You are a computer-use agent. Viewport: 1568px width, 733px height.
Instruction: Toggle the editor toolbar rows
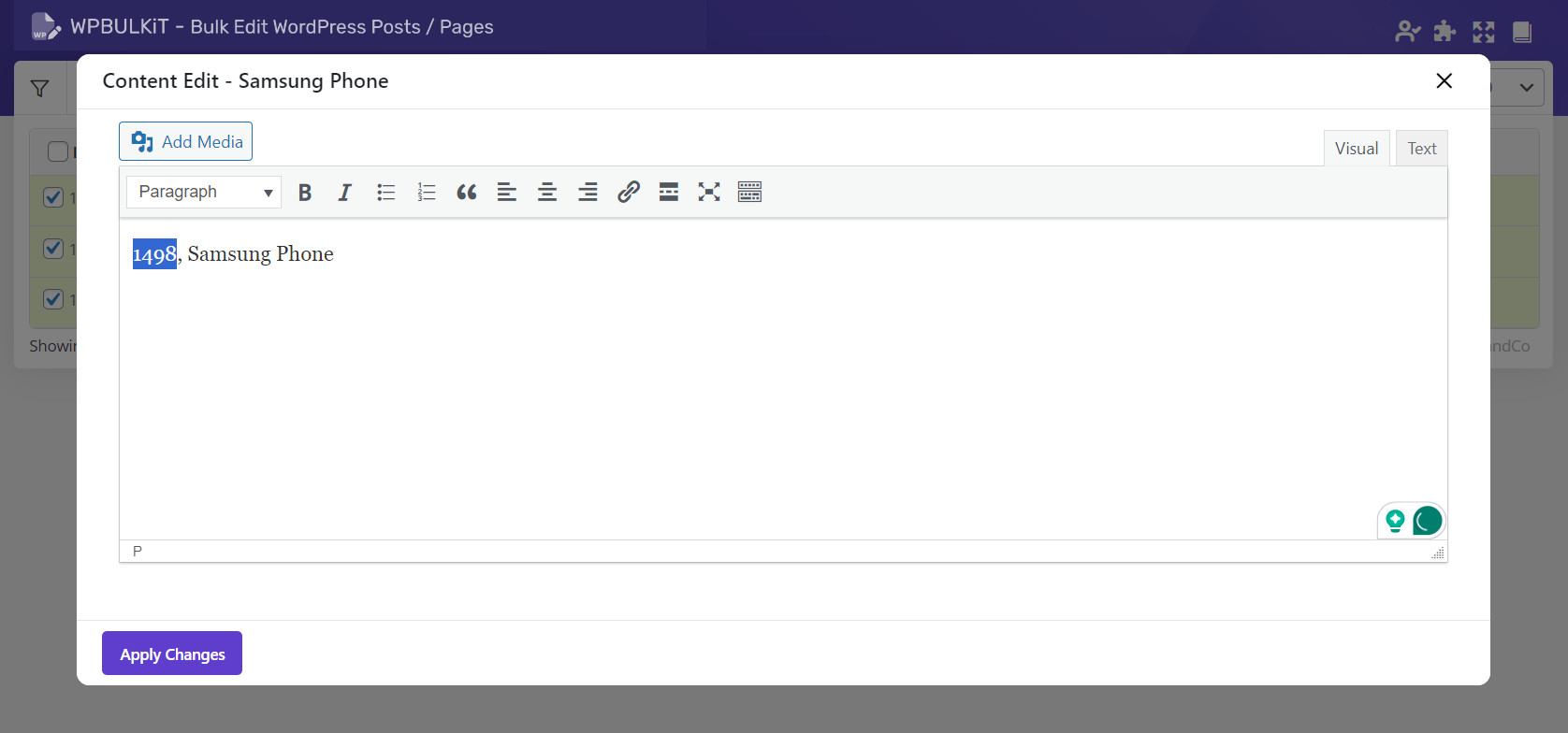(x=749, y=193)
